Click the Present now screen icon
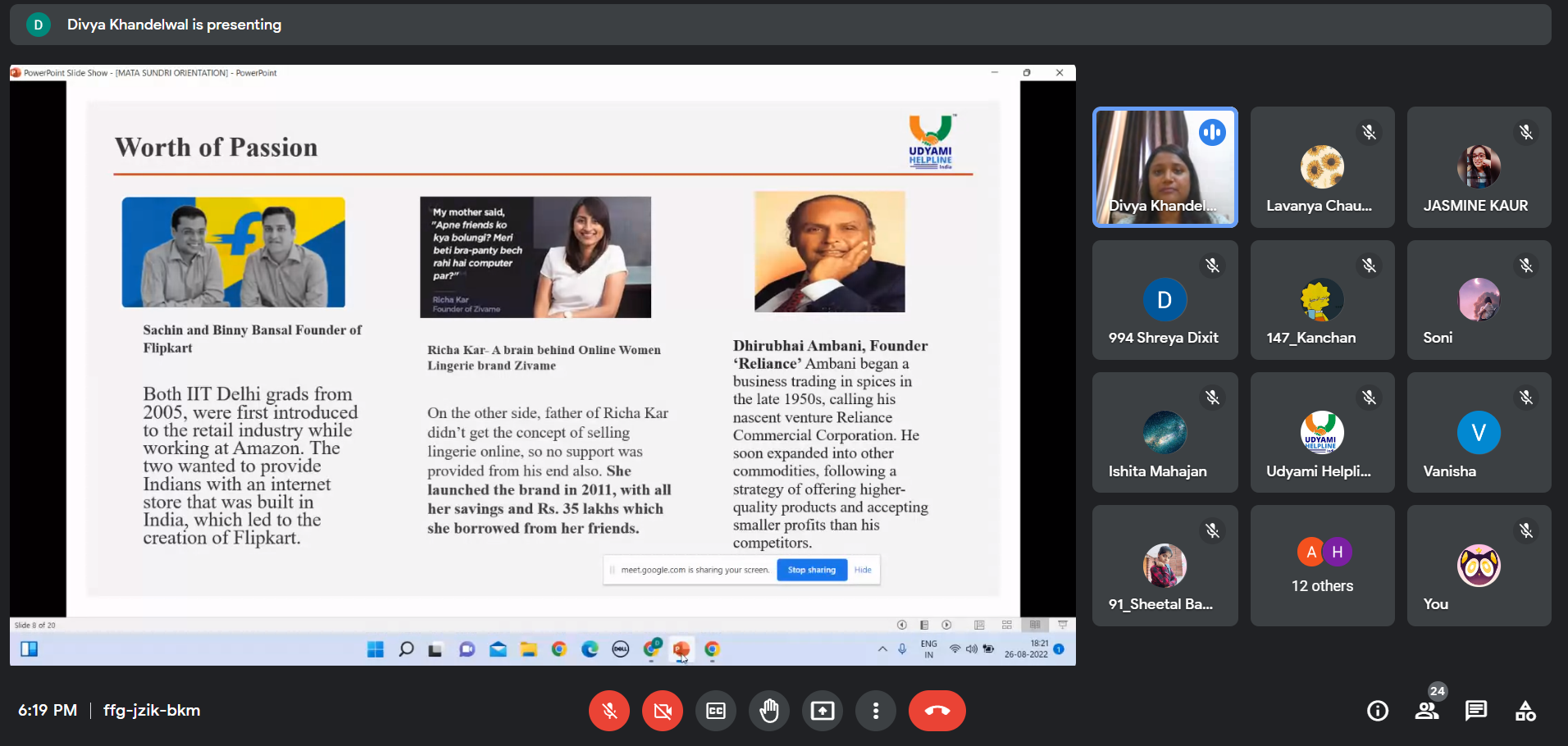The image size is (1568, 746). (823, 711)
